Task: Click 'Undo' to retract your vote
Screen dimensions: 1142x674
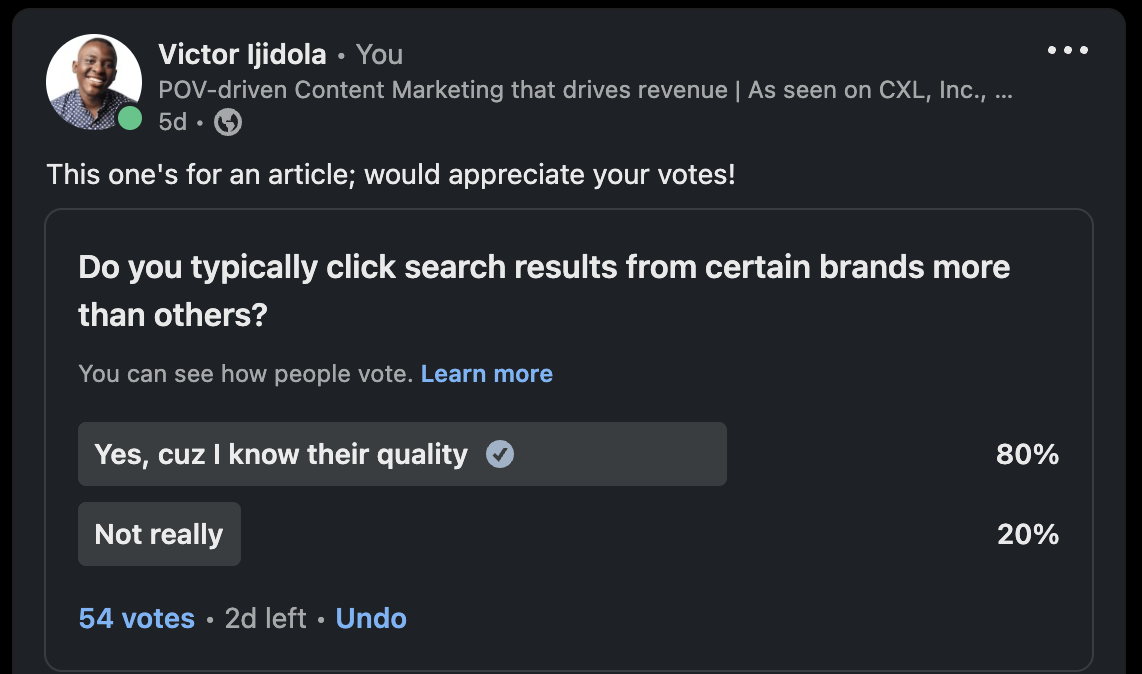Action: tap(371, 618)
